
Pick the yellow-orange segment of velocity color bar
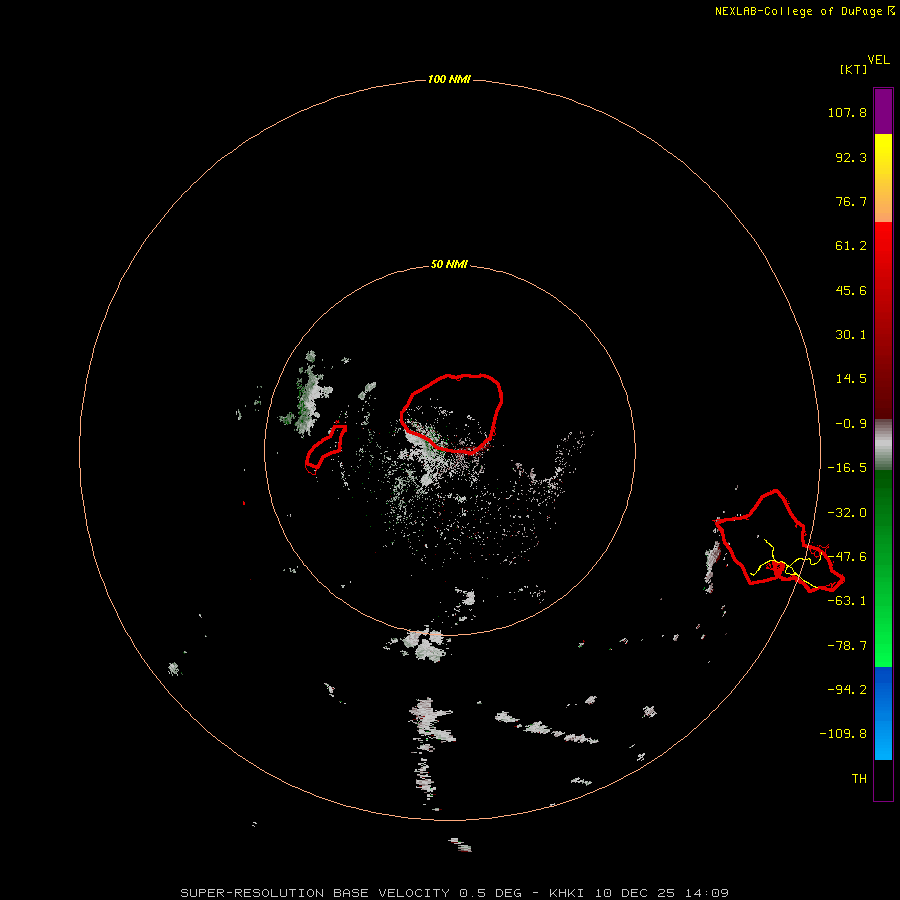883,178
